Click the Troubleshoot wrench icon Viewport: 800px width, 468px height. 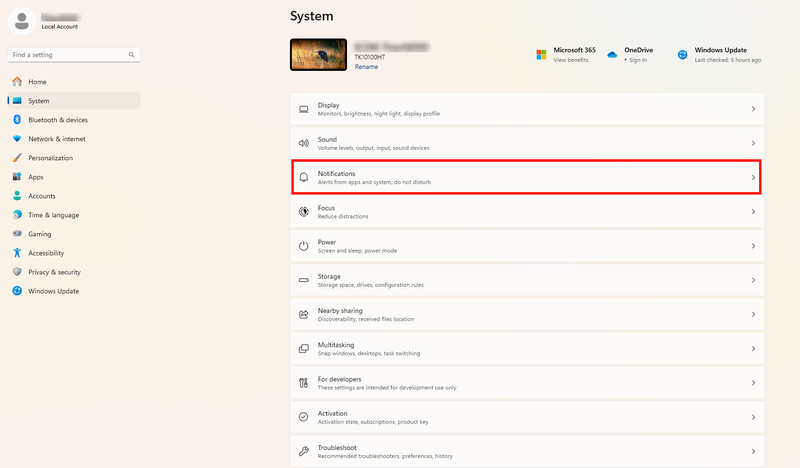(304, 451)
